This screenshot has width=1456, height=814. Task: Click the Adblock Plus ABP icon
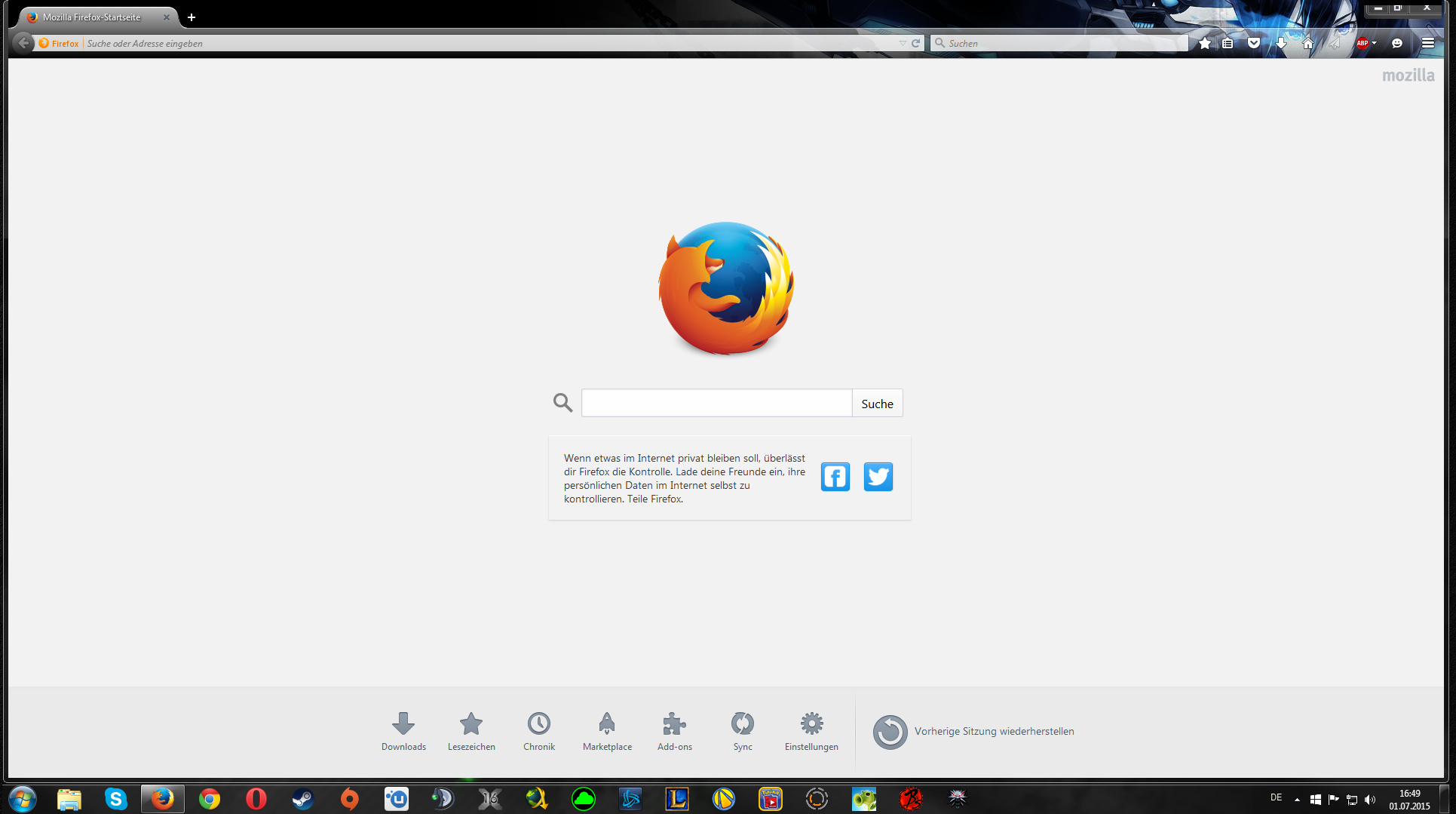click(x=1363, y=44)
